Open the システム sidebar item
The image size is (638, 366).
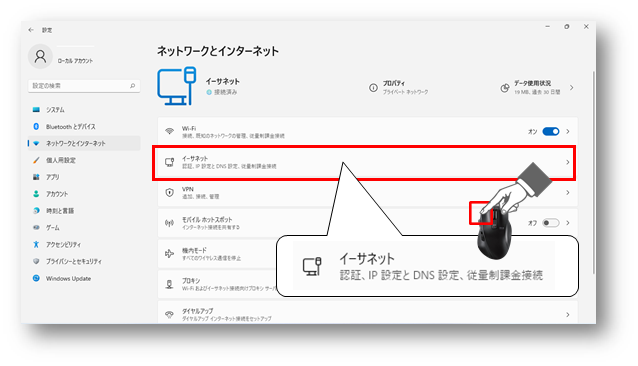84,110
